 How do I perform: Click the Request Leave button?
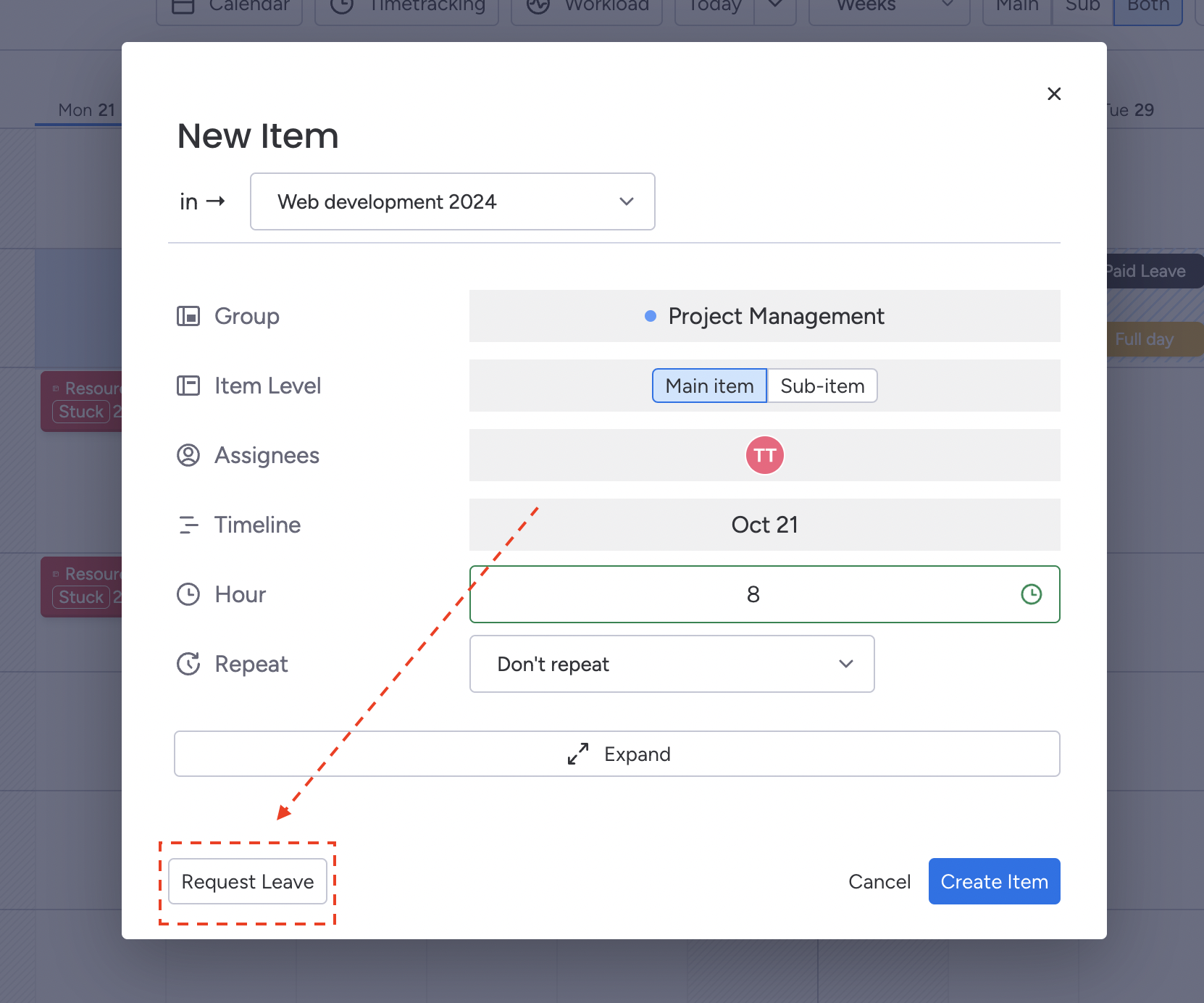coord(248,881)
